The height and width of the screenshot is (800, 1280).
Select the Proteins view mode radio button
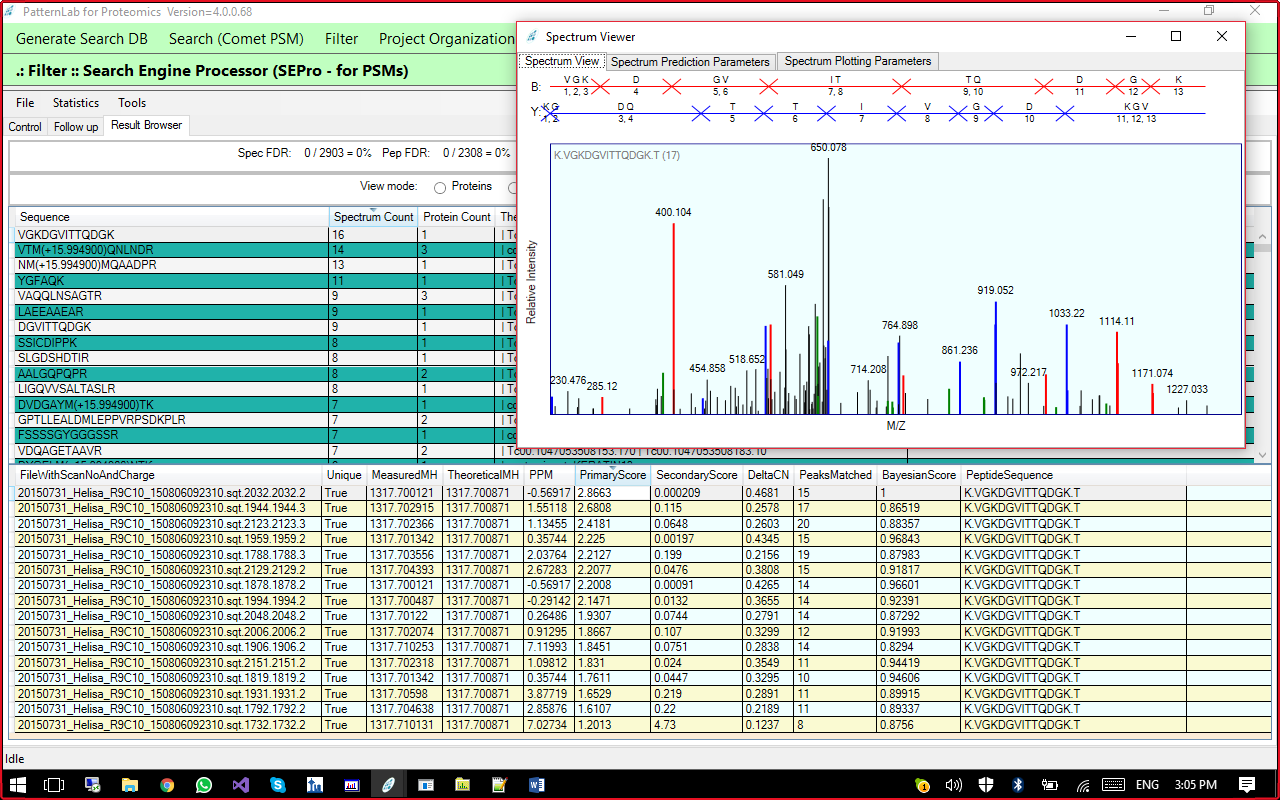pyautogui.click(x=440, y=187)
